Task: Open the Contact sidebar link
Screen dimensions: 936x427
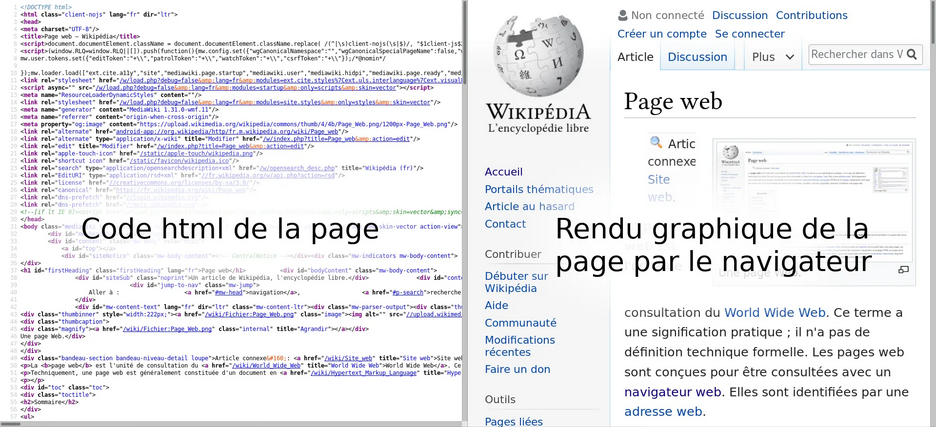Action: pos(505,224)
